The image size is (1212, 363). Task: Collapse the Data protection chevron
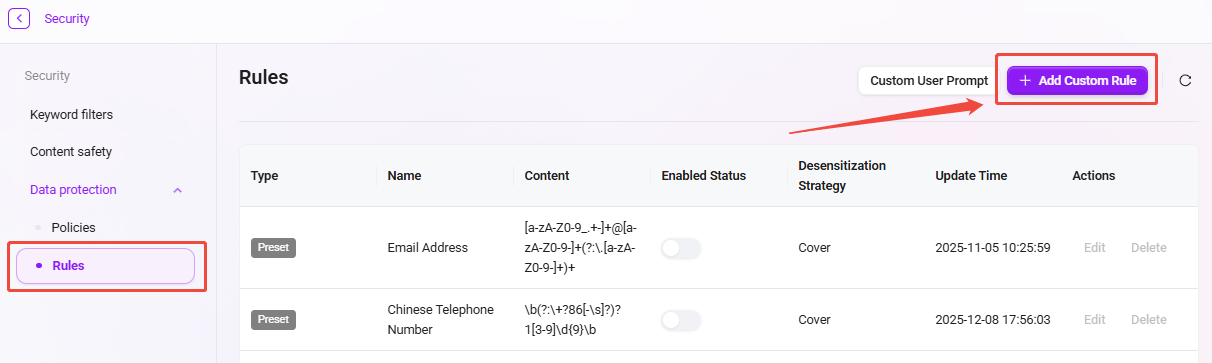tap(178, 190)
